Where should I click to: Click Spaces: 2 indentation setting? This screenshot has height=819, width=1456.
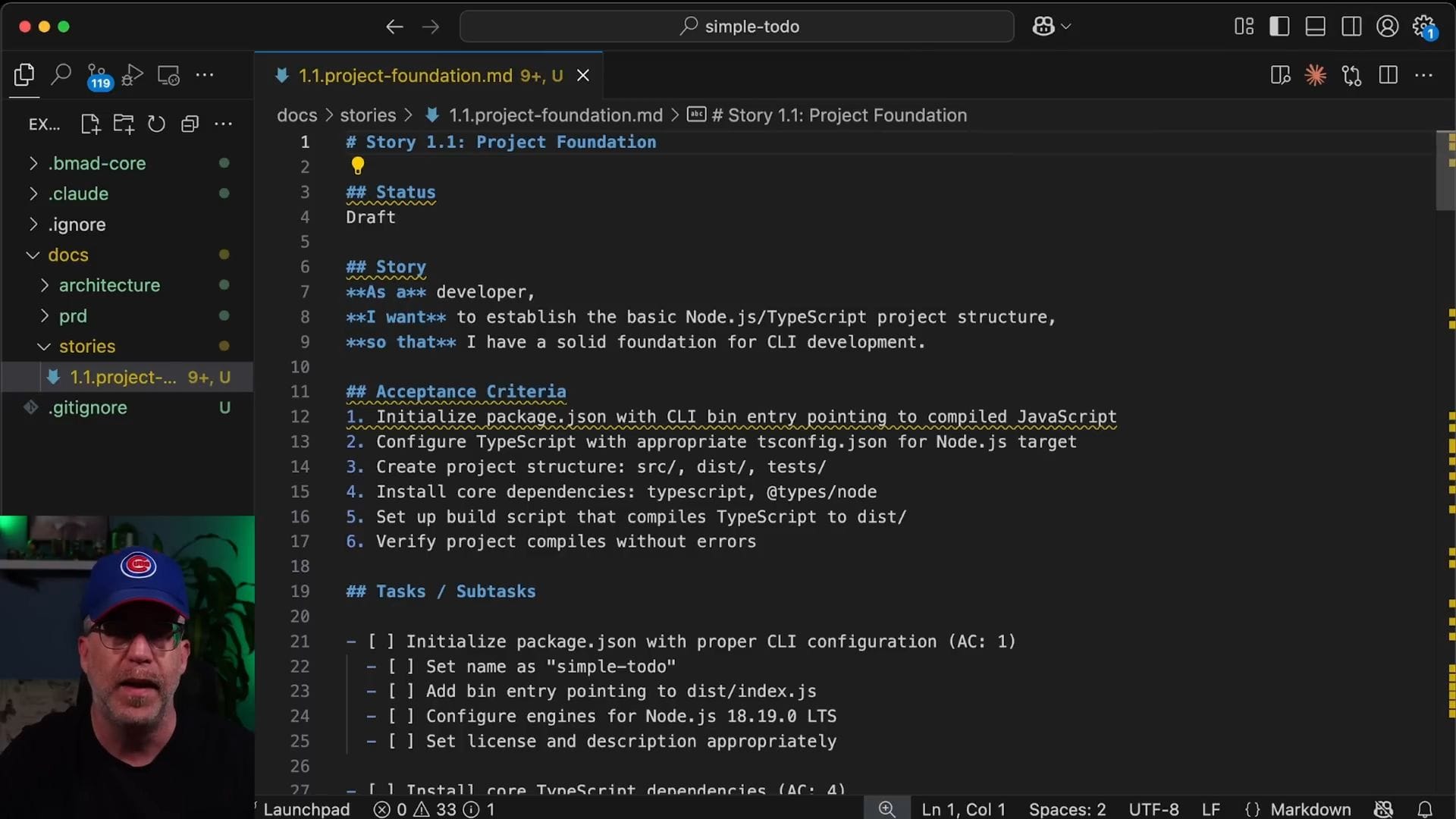[x=1067, y=809]
